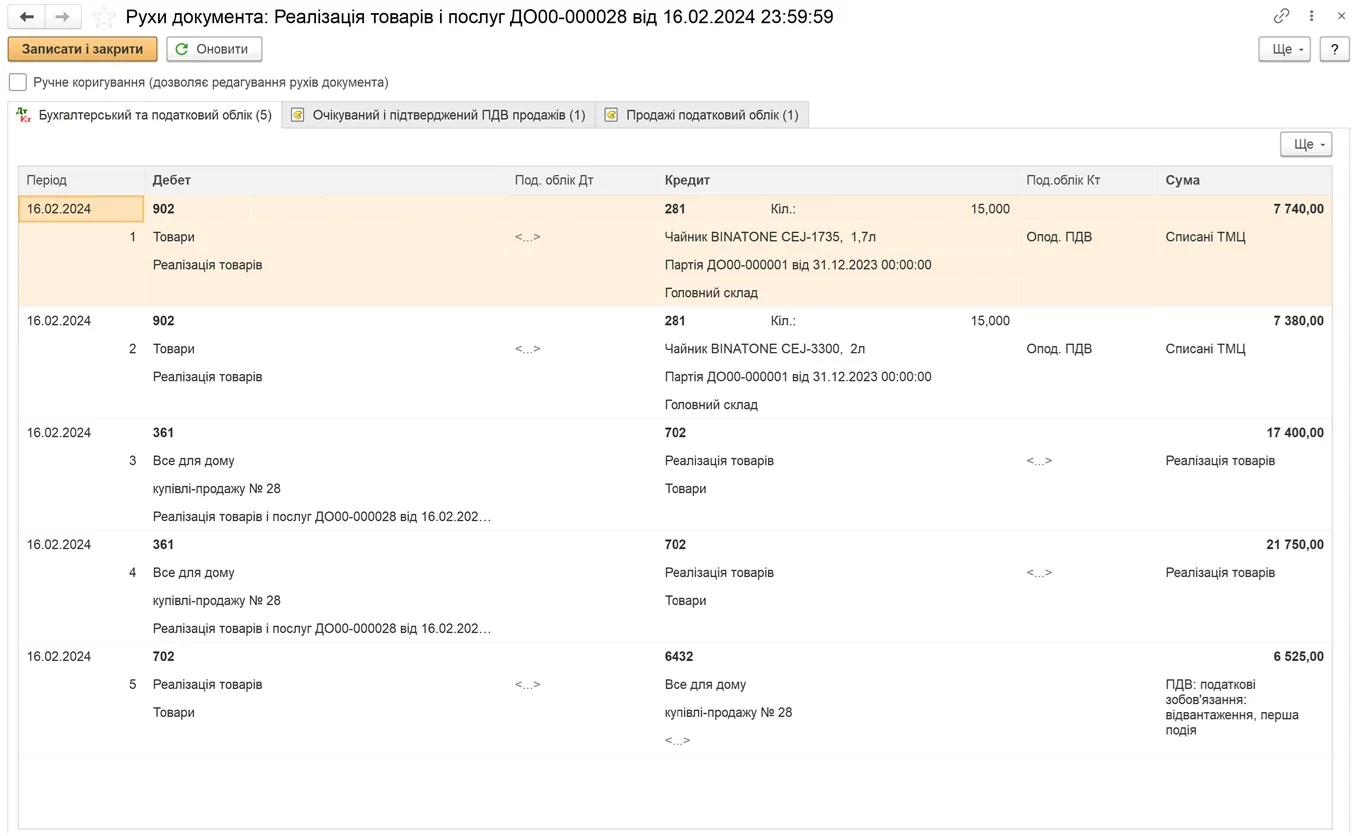Click Записати і закрити button
This screenshot has height=836, width=1360.
(x=83, y=49)
